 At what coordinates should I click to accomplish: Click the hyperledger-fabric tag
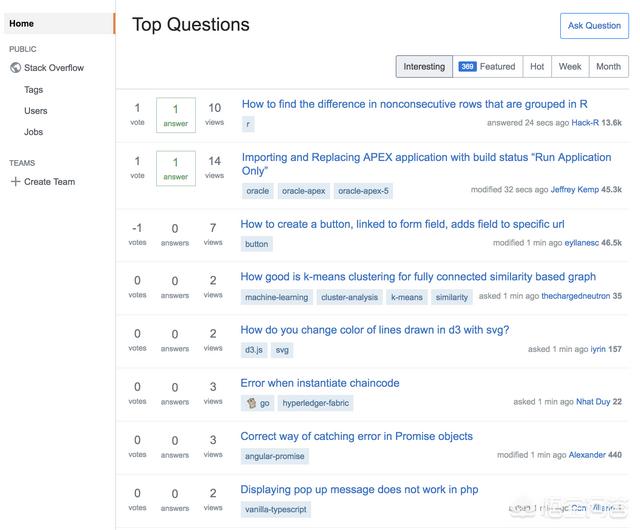(316, 403)
